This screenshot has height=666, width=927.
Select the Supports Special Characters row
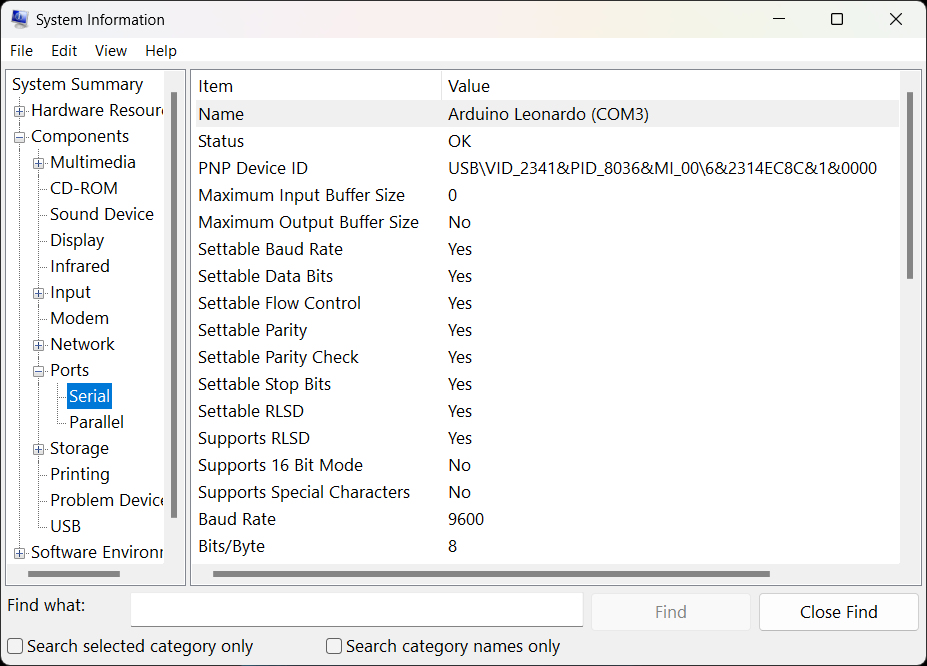coord(547,492)
